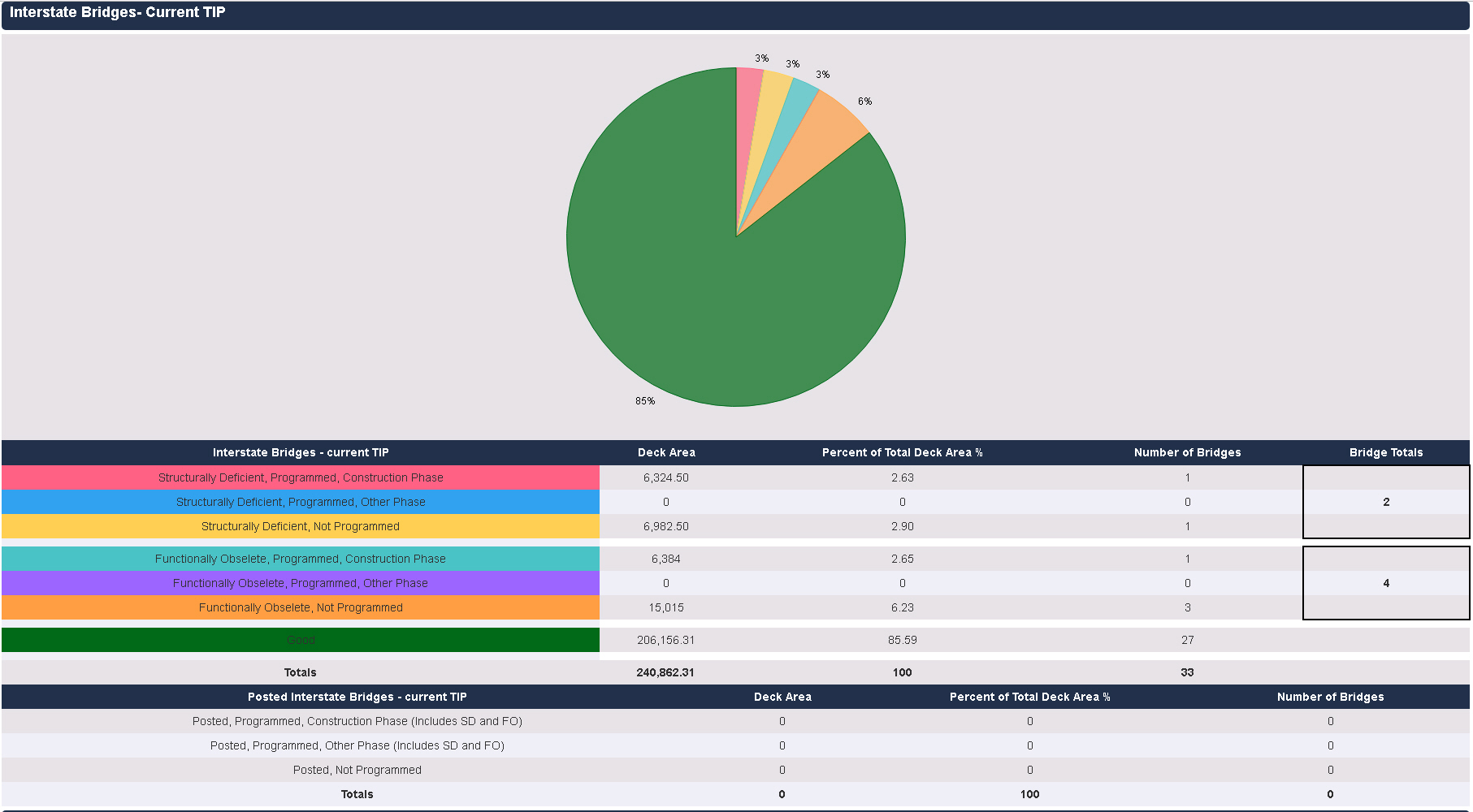
Task: Click the Number of Bridges header in top table
Action: coord(1187,452)
